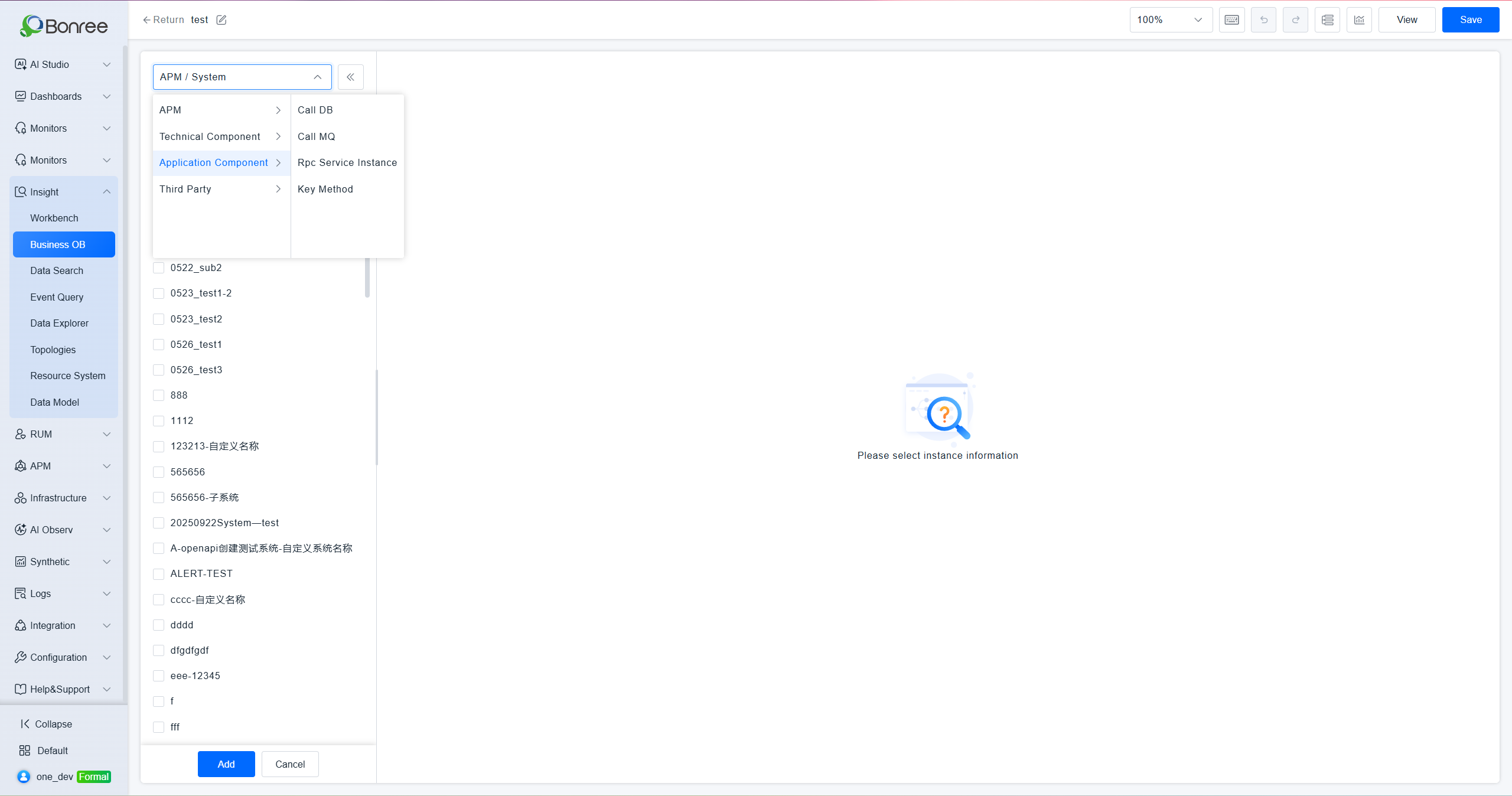This screenshot has height=796, width=1512.
Task: Choose Key Method option
Action: point(347,190)
